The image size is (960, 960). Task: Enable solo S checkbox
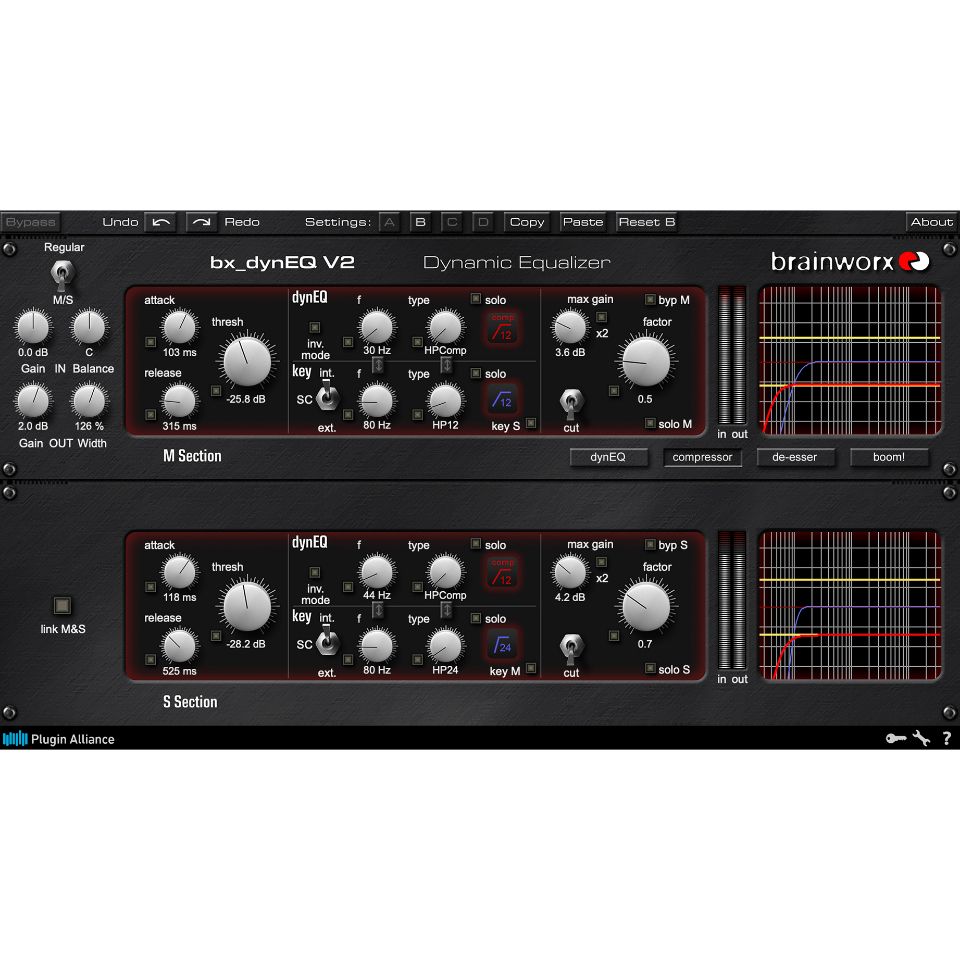pos(650,668)
